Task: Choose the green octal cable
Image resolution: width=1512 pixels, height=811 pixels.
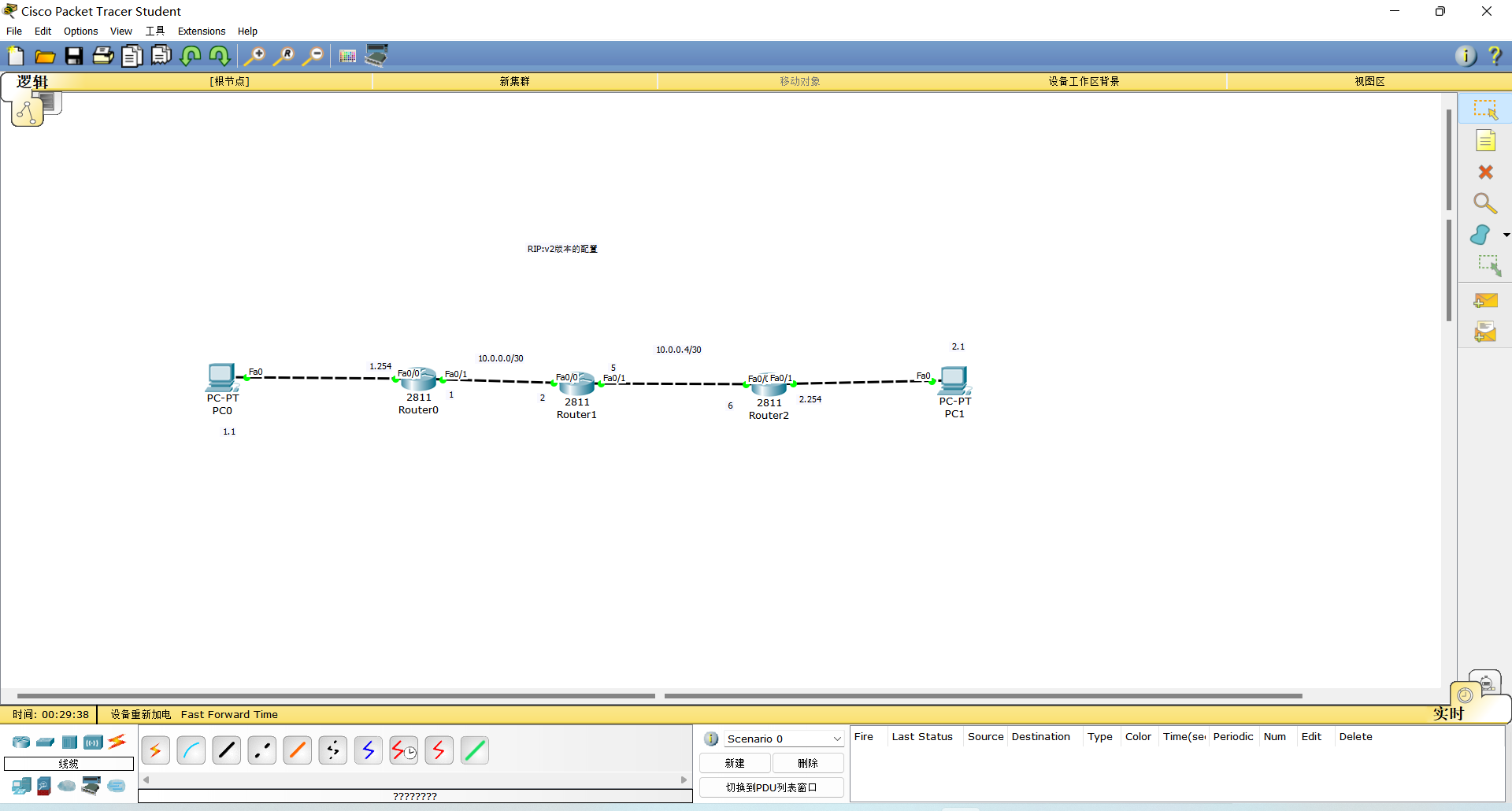Action: click(474, 750)
